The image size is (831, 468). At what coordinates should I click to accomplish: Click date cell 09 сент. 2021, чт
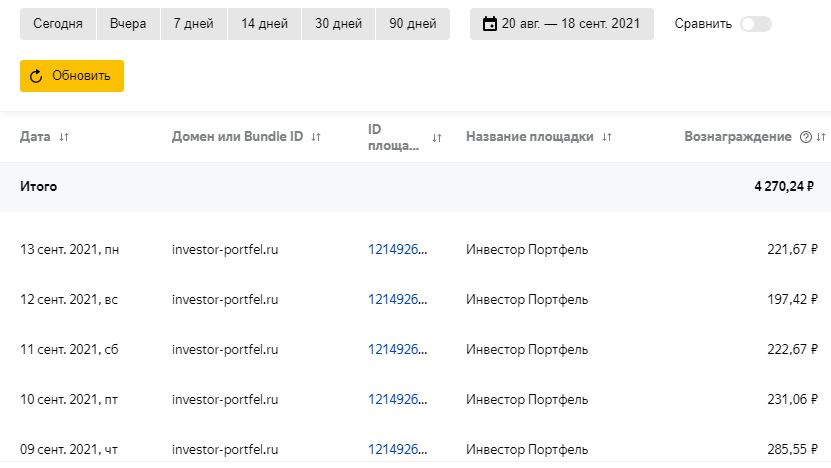[x=69, y=449]
